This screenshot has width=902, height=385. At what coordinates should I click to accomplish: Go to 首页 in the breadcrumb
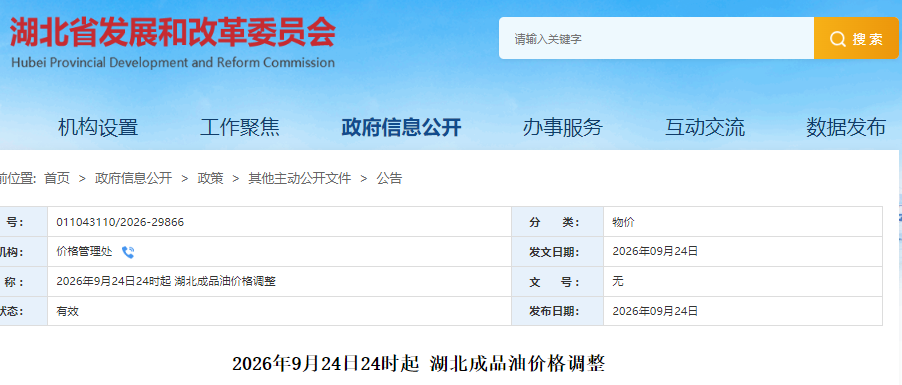[57, 178]
